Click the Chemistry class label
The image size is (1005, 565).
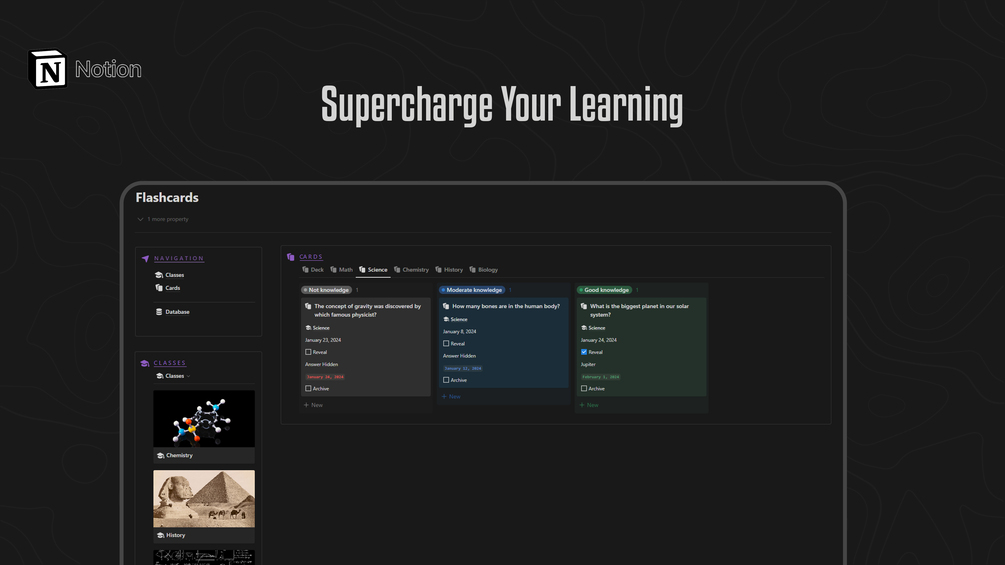[x=179, y=455]
